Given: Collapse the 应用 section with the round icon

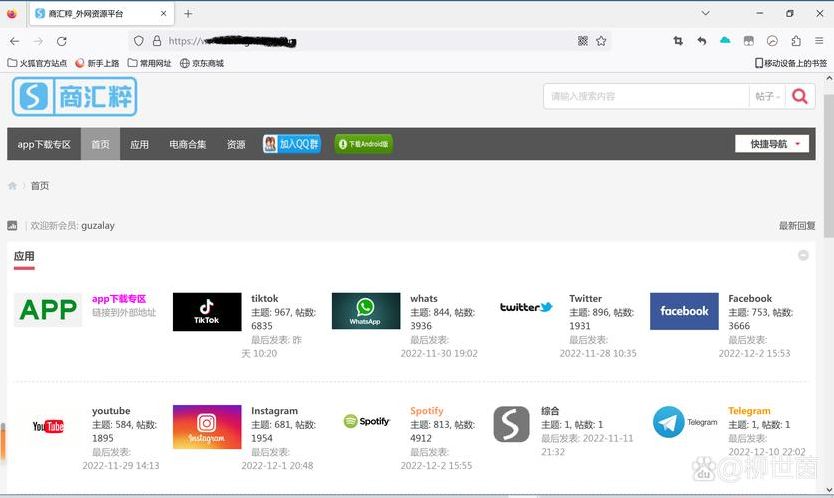Looking at the screenshot, I should tap(803, 255).
